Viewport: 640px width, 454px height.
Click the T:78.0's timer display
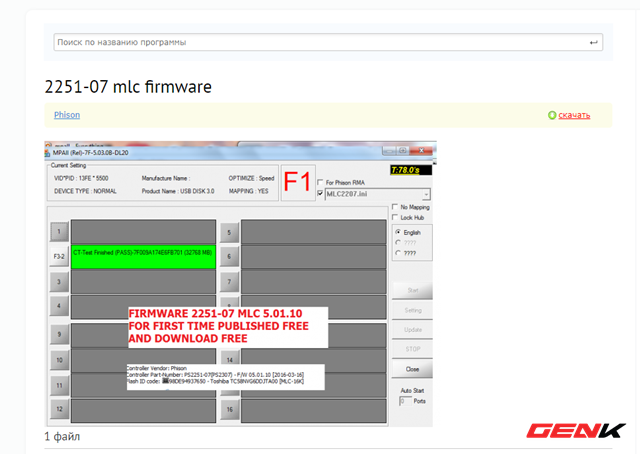pos(411,170)
